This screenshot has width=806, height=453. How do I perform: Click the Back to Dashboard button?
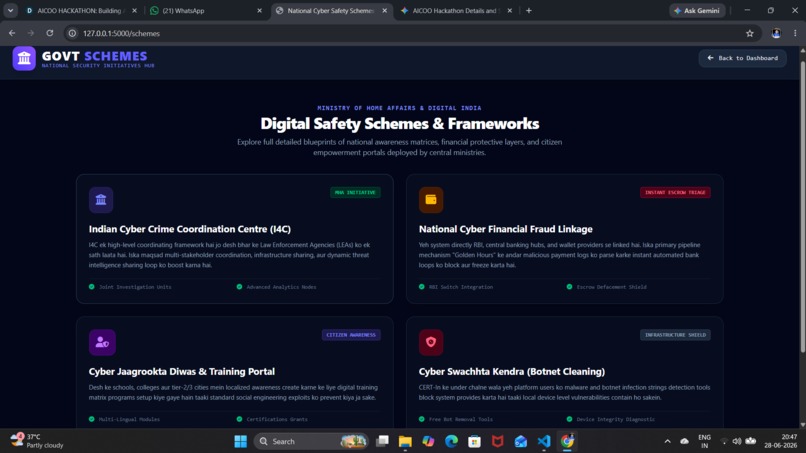pos(742,58)
